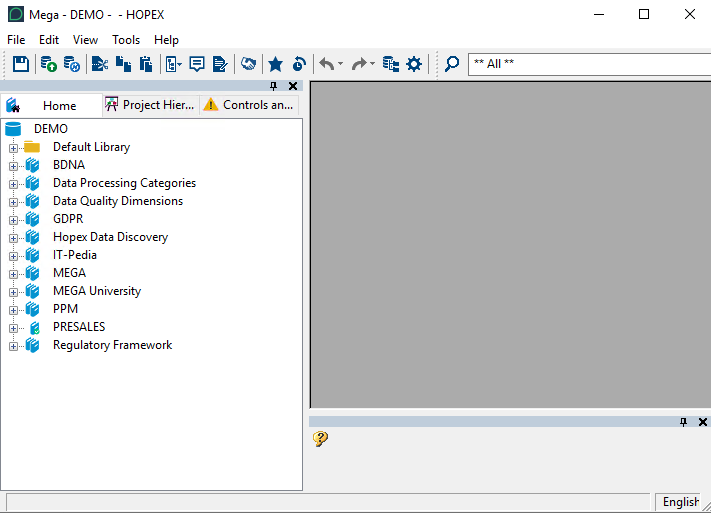Open the Tools menu

126,40
